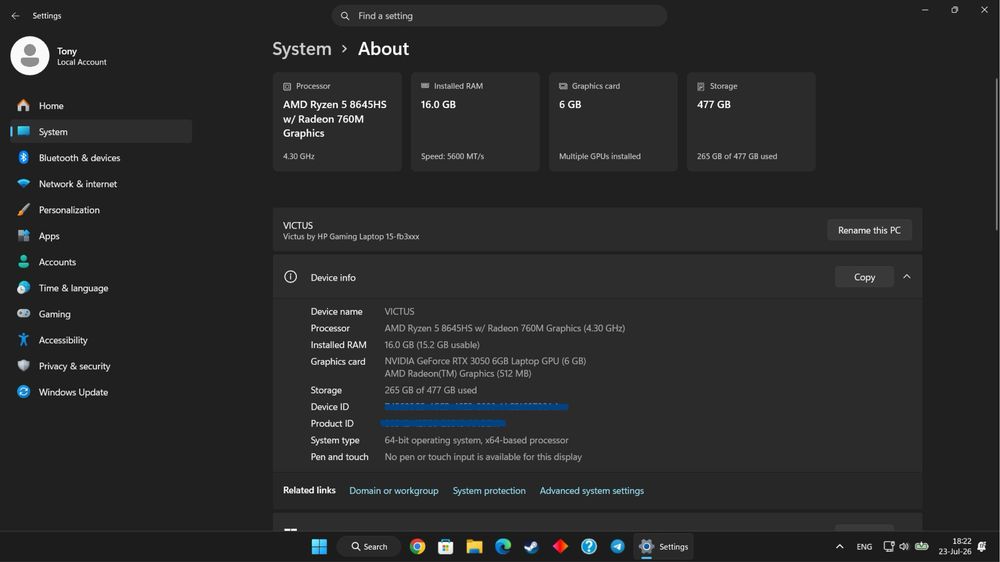Select System in the sidebar
The width and height of the screenshot is (1000, 562).
pos(101,131)
